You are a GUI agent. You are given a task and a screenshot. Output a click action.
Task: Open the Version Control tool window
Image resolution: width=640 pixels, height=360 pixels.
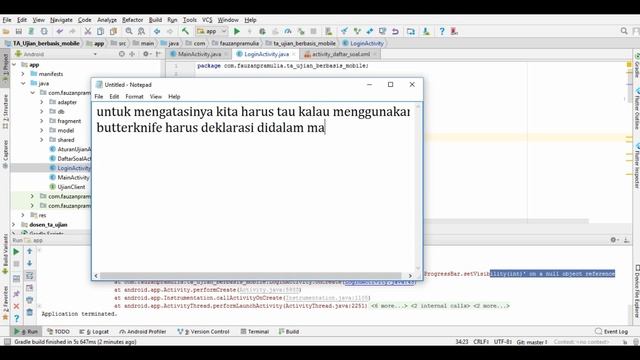[x=203, y=331]
